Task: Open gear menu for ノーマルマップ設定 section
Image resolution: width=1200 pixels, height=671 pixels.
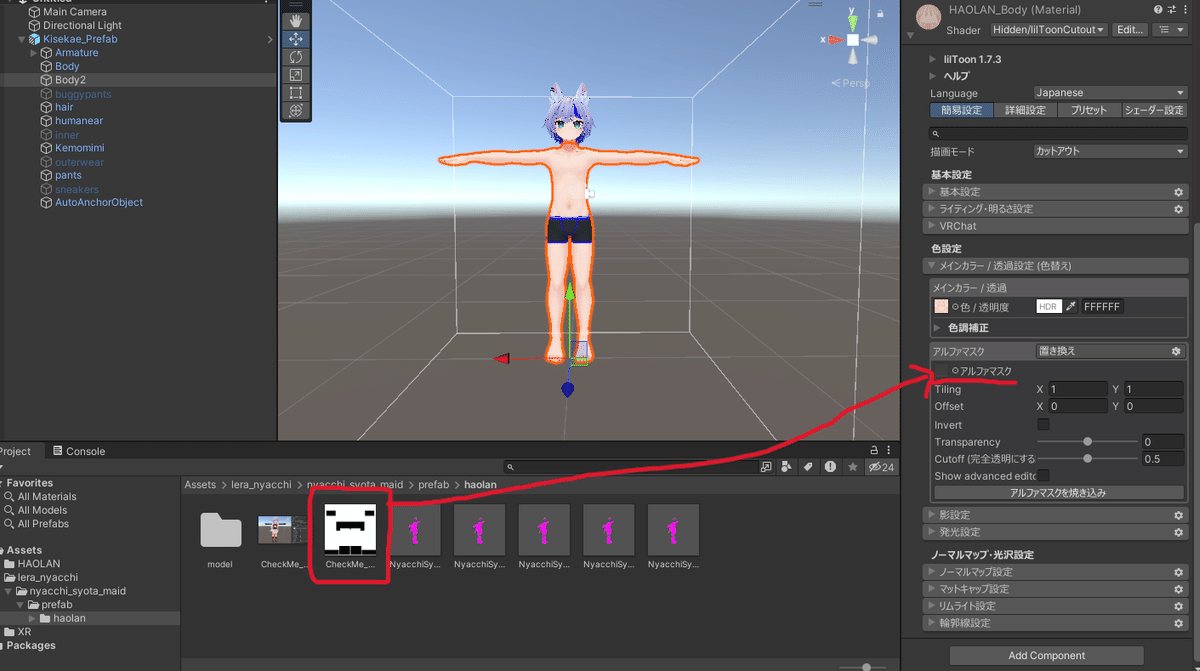Action: click(x=1178, y=573)
